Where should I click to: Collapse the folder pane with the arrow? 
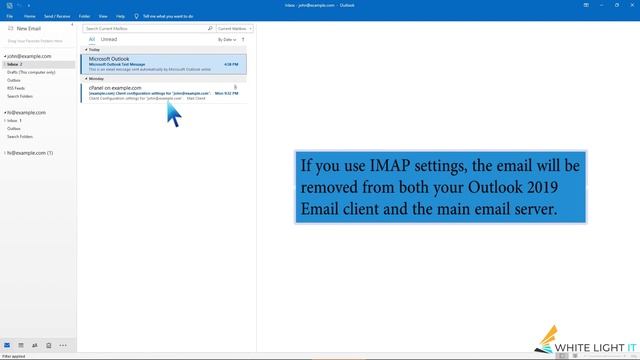(72, 25)
